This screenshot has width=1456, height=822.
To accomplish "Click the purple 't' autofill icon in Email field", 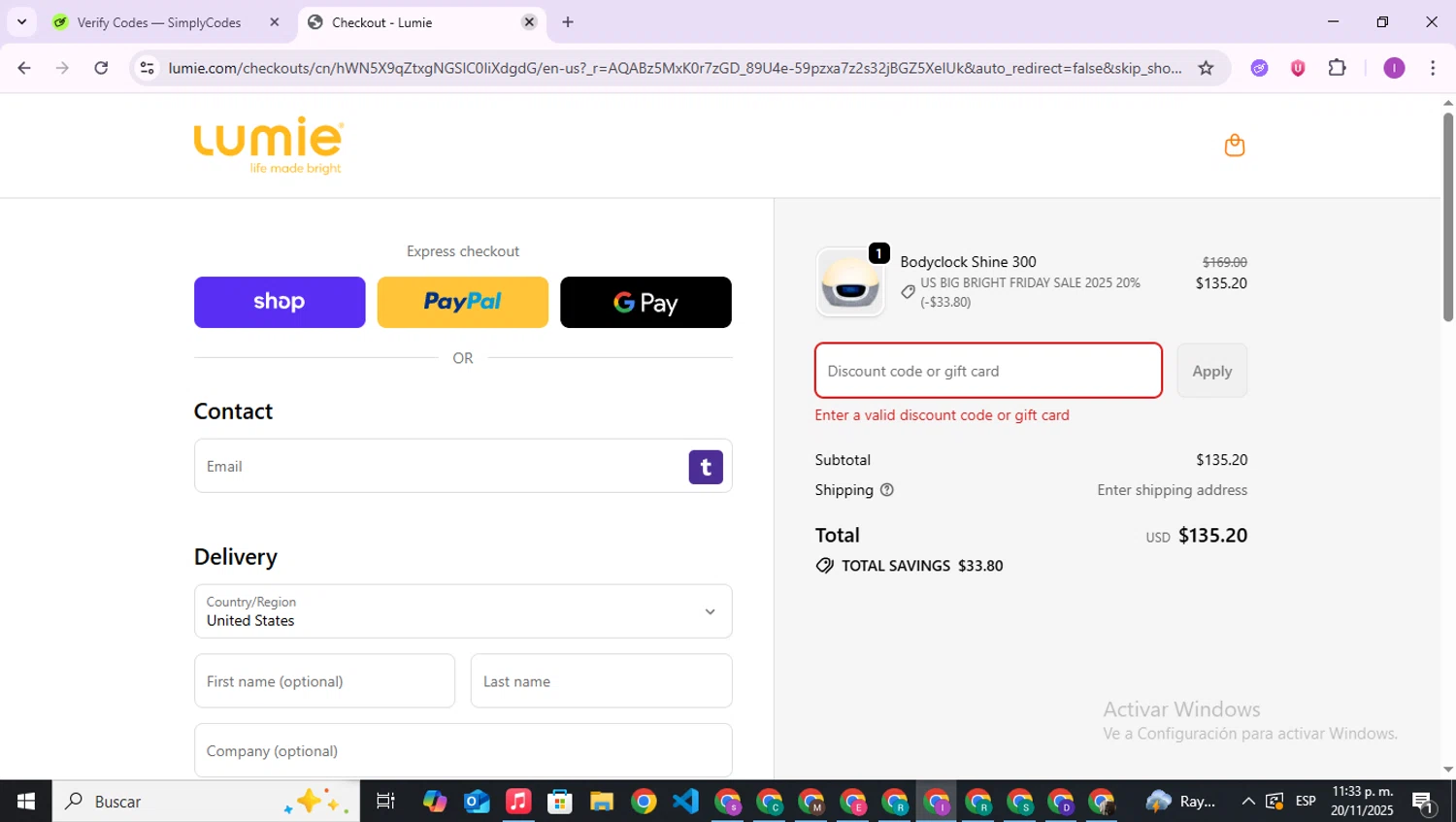I will tap(706, 467).
